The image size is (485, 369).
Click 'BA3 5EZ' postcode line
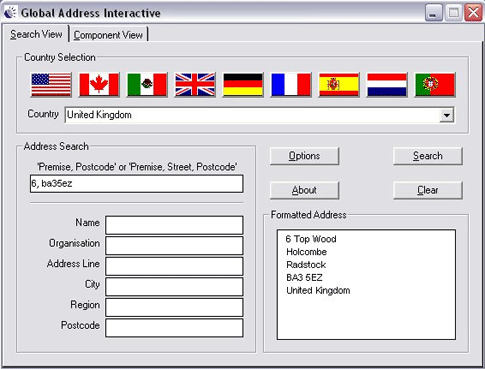tap(304, 278)
